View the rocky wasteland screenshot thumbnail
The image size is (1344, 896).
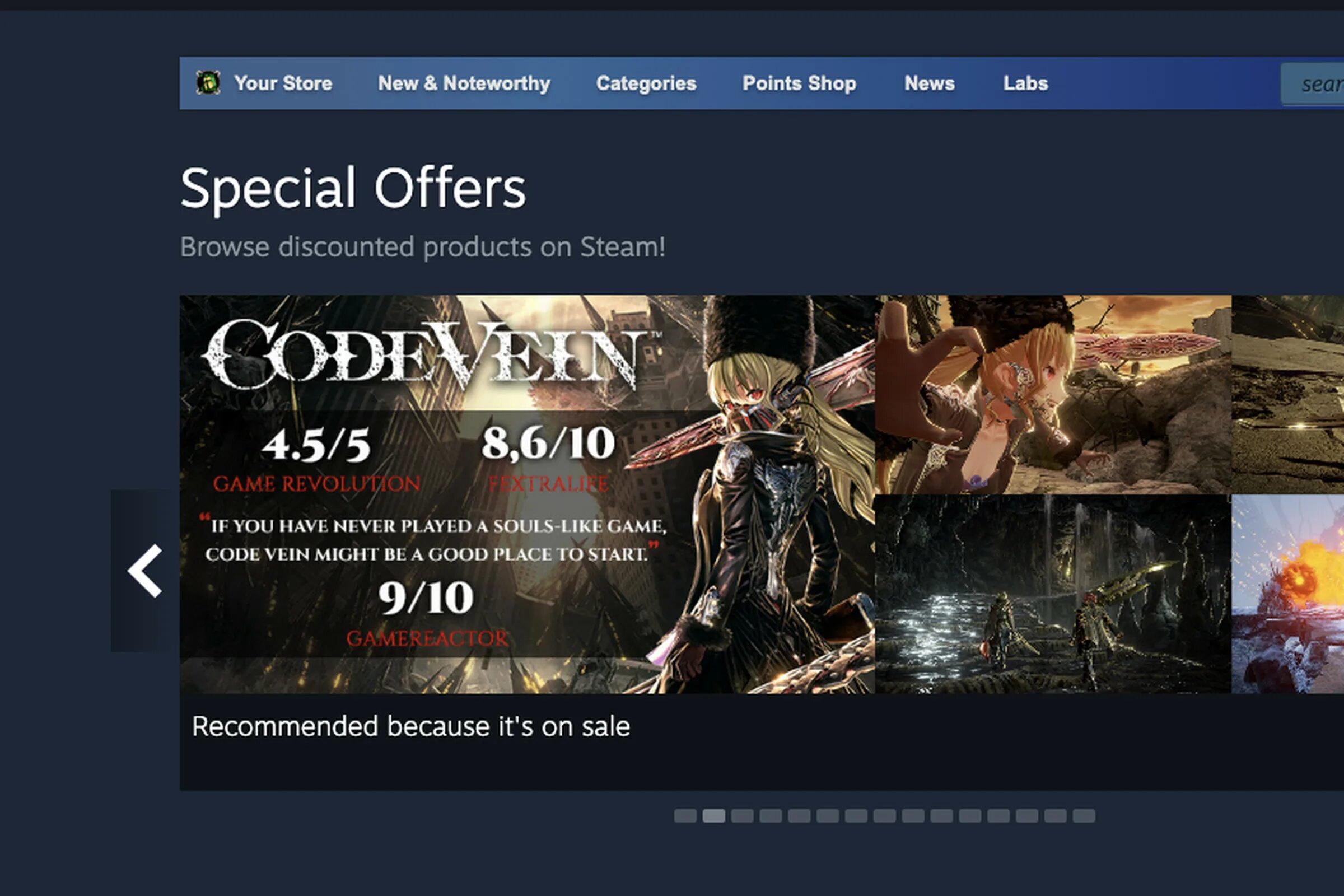(x=1288, y=394)
